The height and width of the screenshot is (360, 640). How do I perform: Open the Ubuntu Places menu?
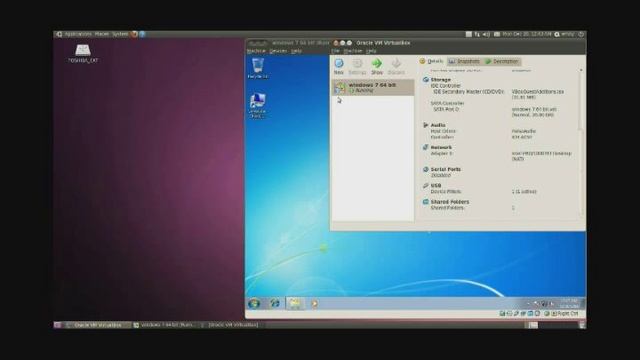pos(102,34)
